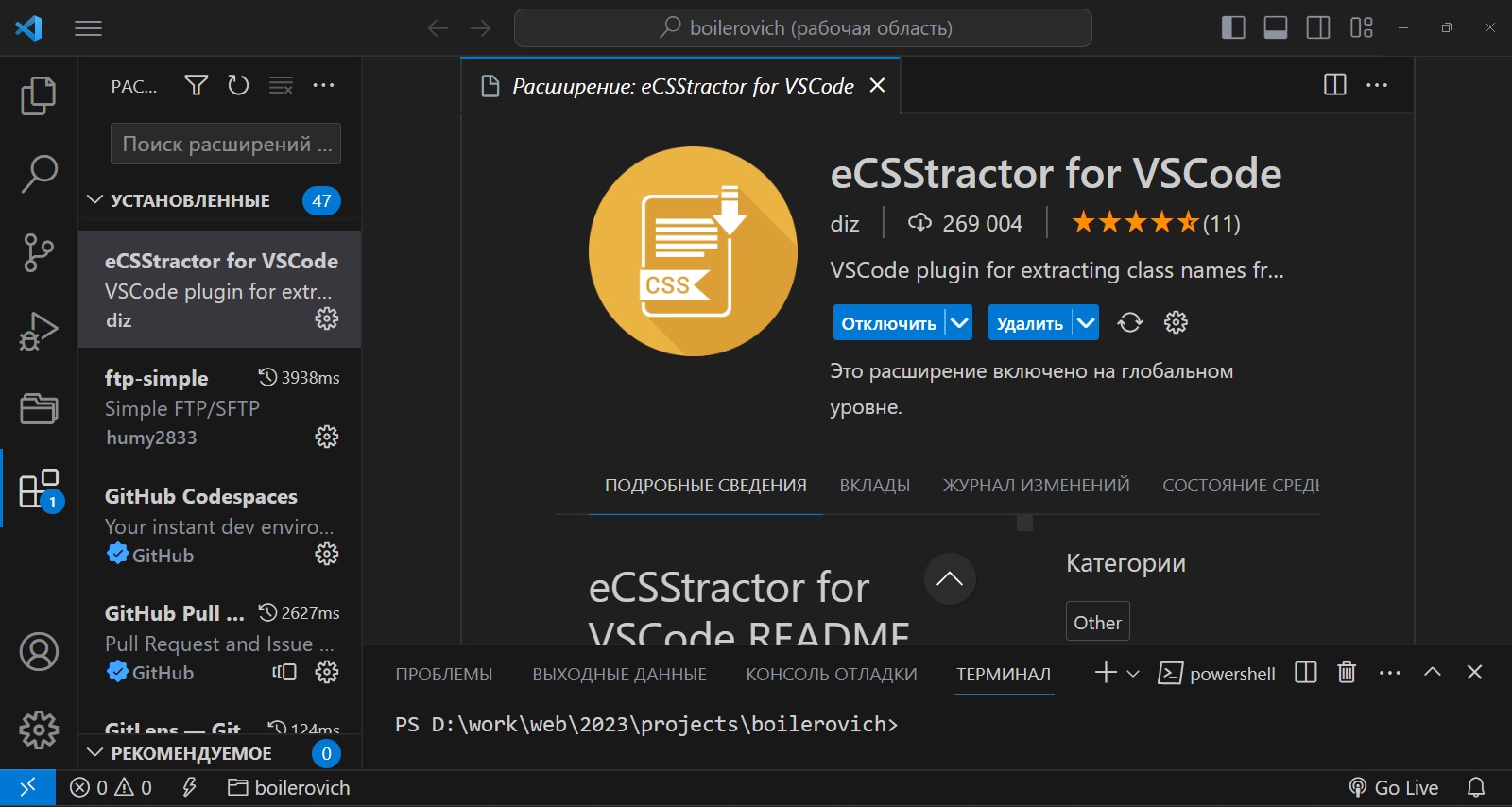Viewport: 1512px width, 807px height.
Task: Open the Manage gear in activity bar
Action: (x=39, y=730)
